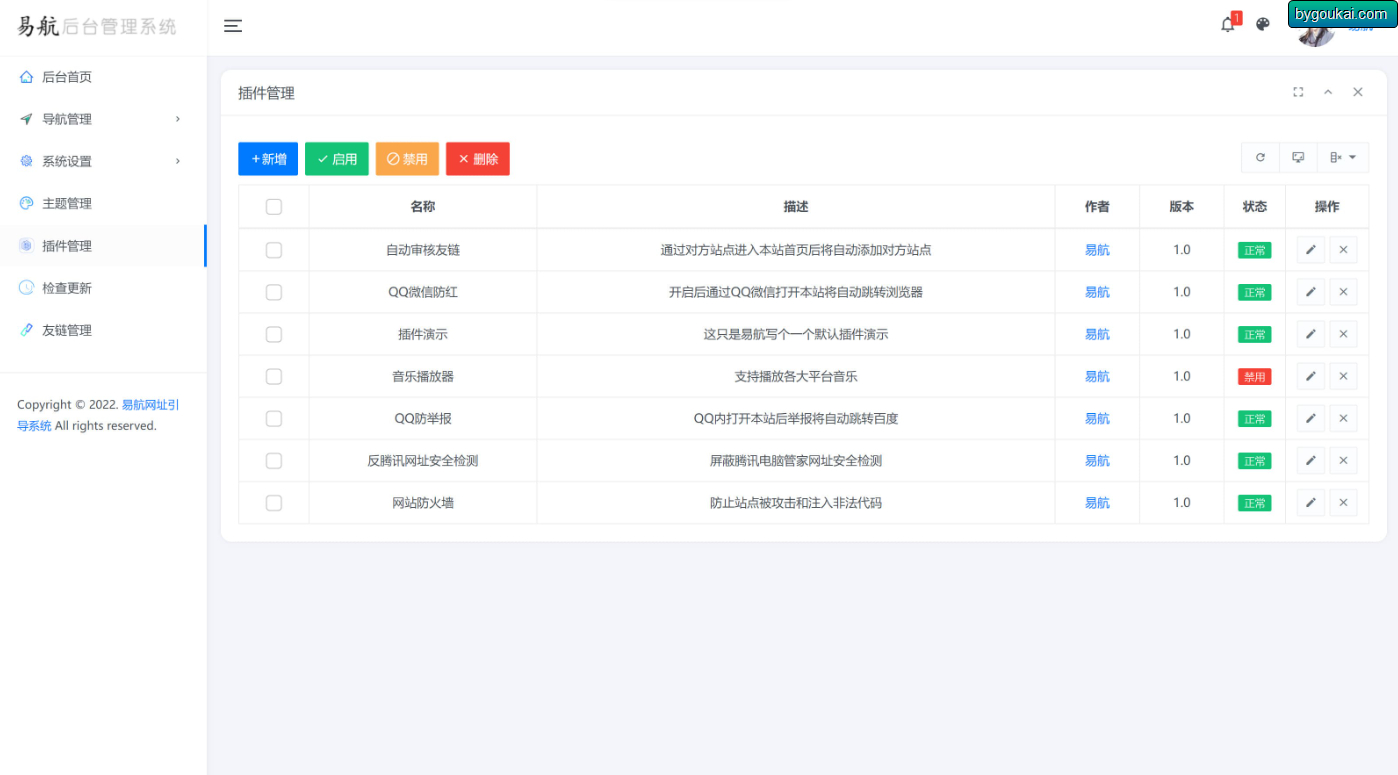Open 友链管理 in sidebar
This screenshot has width=1398, height=775.
(x=103, y=330)
